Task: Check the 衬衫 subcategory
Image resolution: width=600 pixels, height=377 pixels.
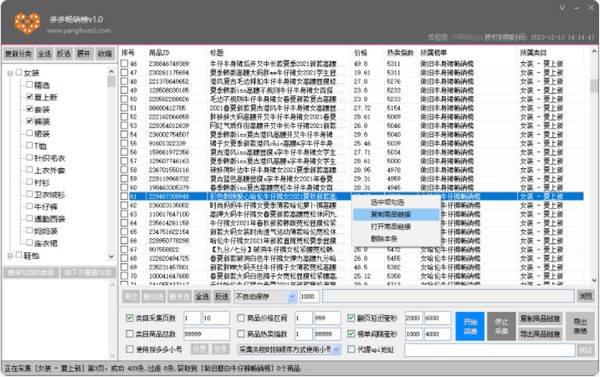Action: 29,182
